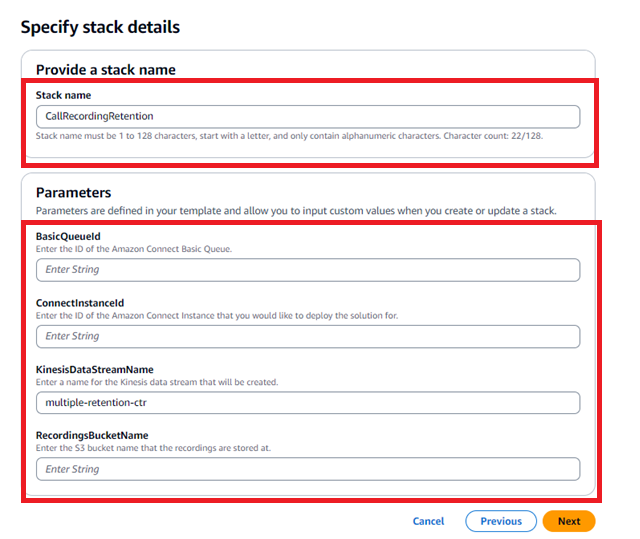Click the "Specify stack details" page heading
The image size is (640, 539).
[x=100, y=27]
